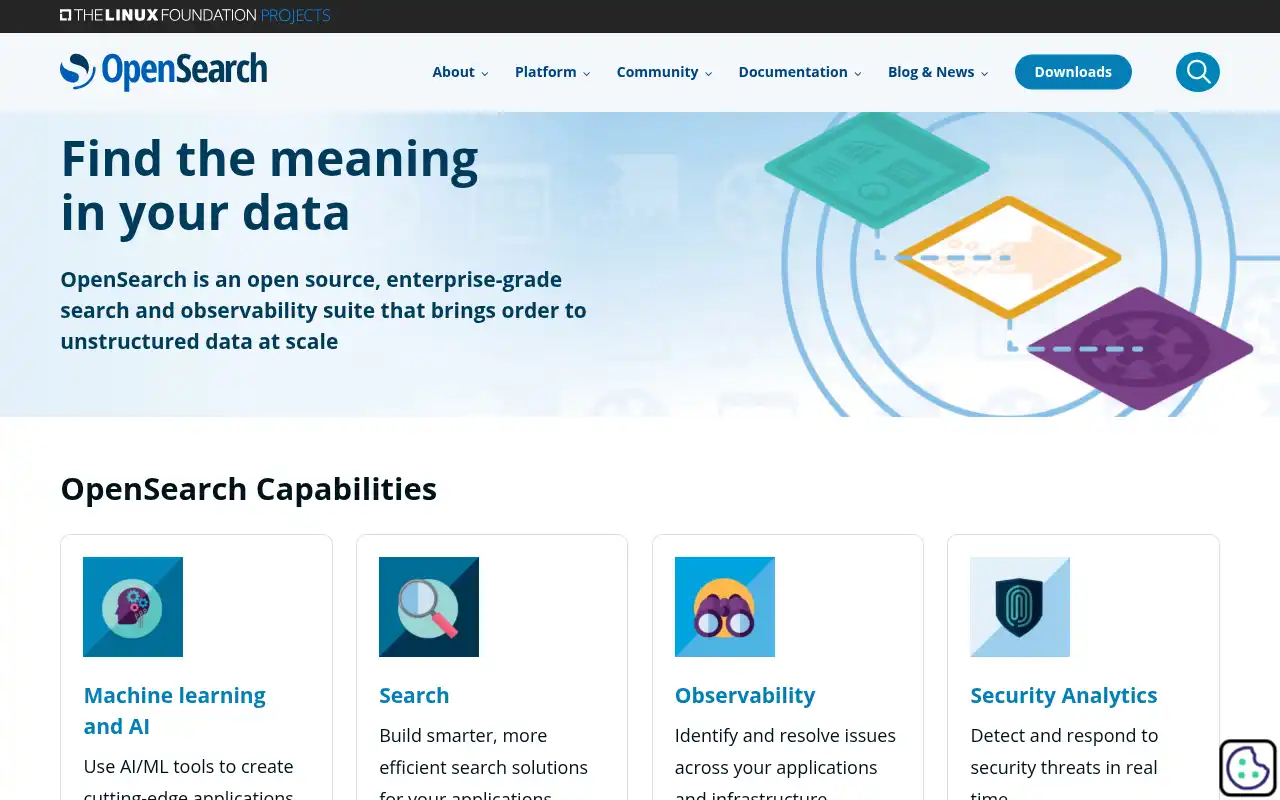Open the Community menu item
Viewport: 1280px width, 800px height.
(657, 72)
